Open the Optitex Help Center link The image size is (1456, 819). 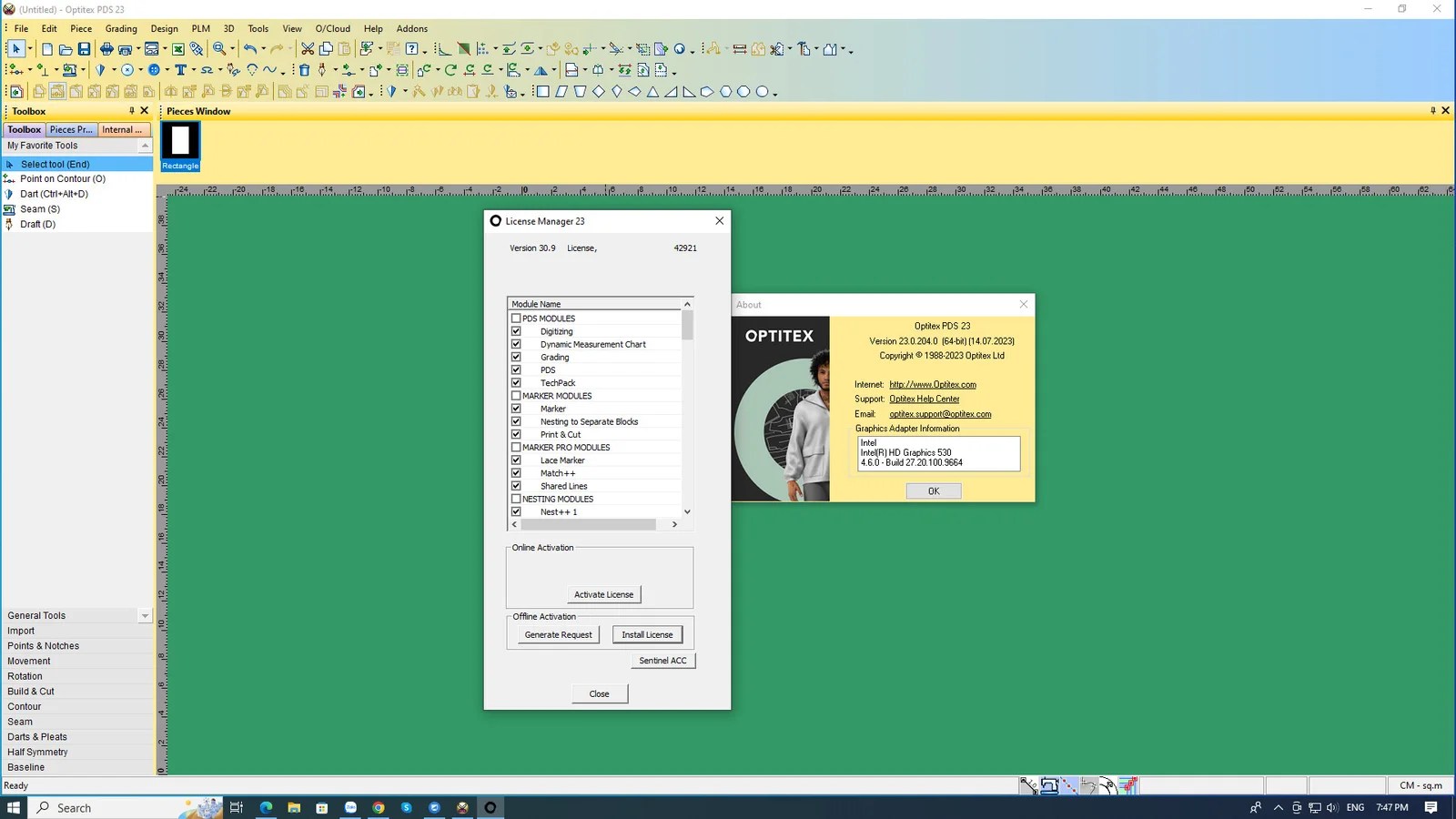(x=924, y=399)
